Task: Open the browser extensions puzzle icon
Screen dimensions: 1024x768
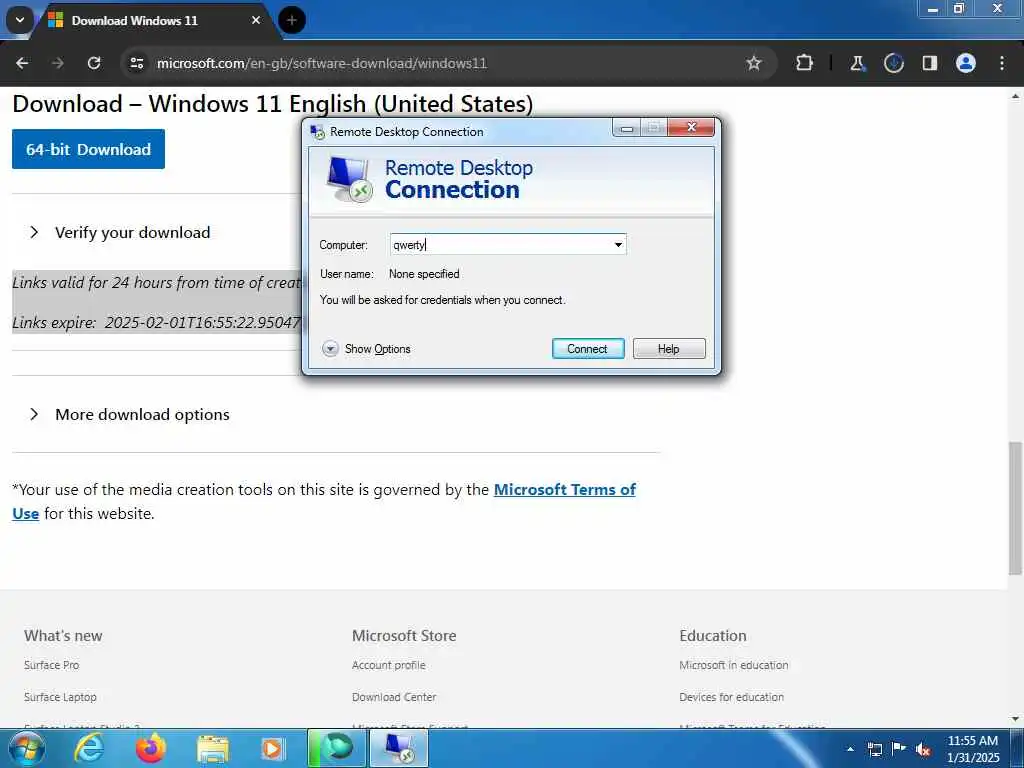Action: coord(805,63)
